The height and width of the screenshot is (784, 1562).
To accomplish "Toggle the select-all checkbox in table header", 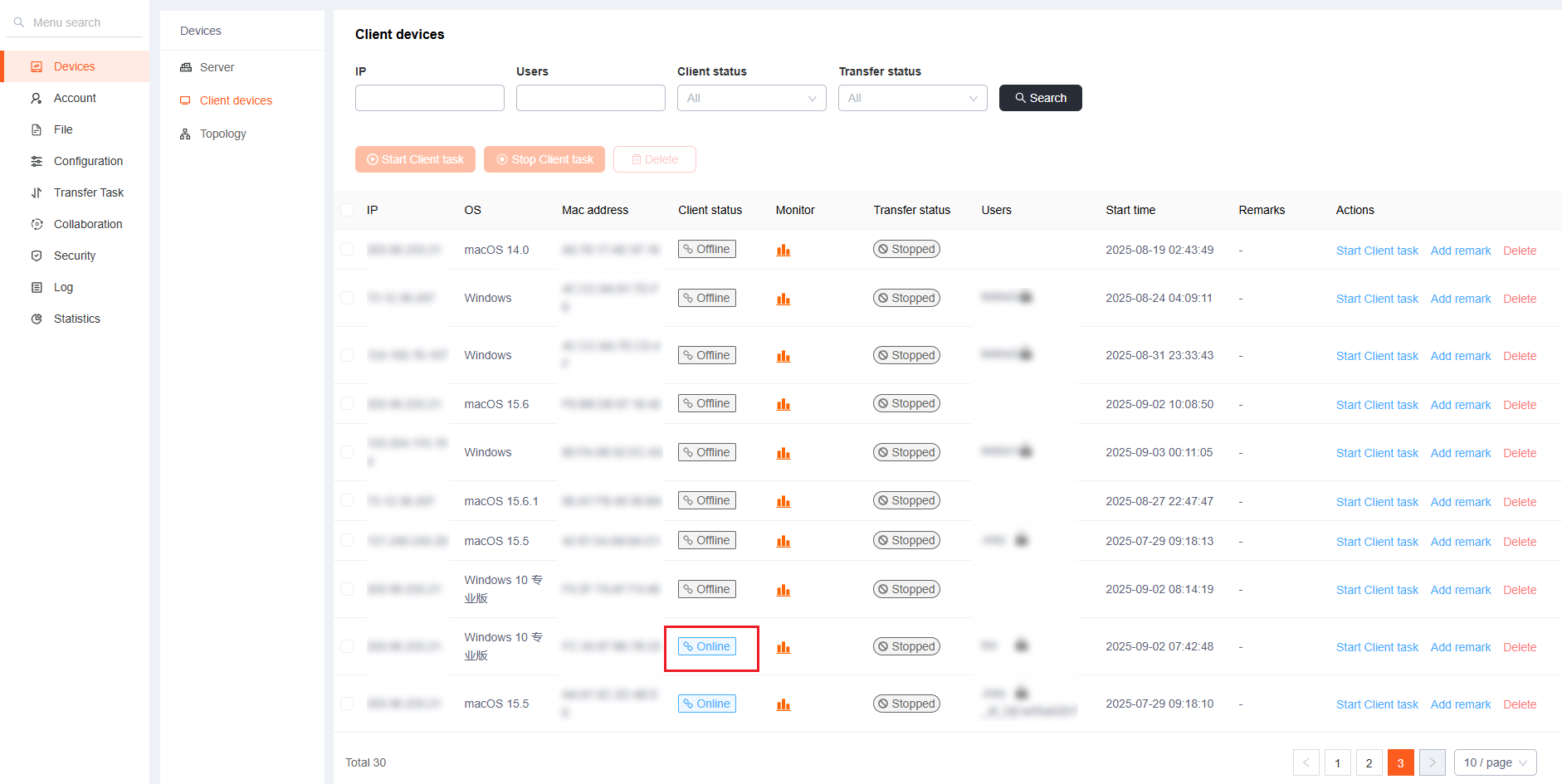I will tap(347, 210).
